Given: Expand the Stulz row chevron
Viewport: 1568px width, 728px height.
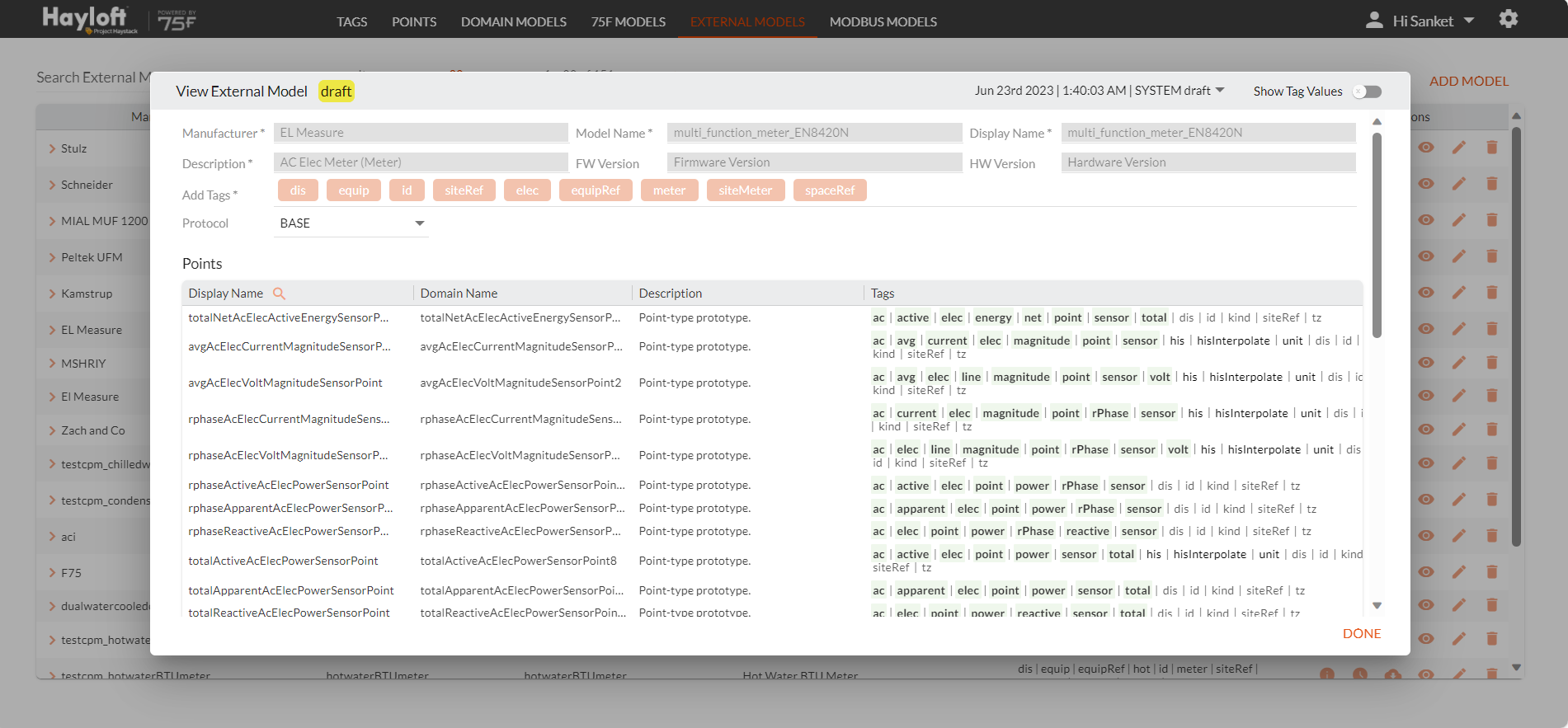Looking at the screenshot, I should click(52, 148).
